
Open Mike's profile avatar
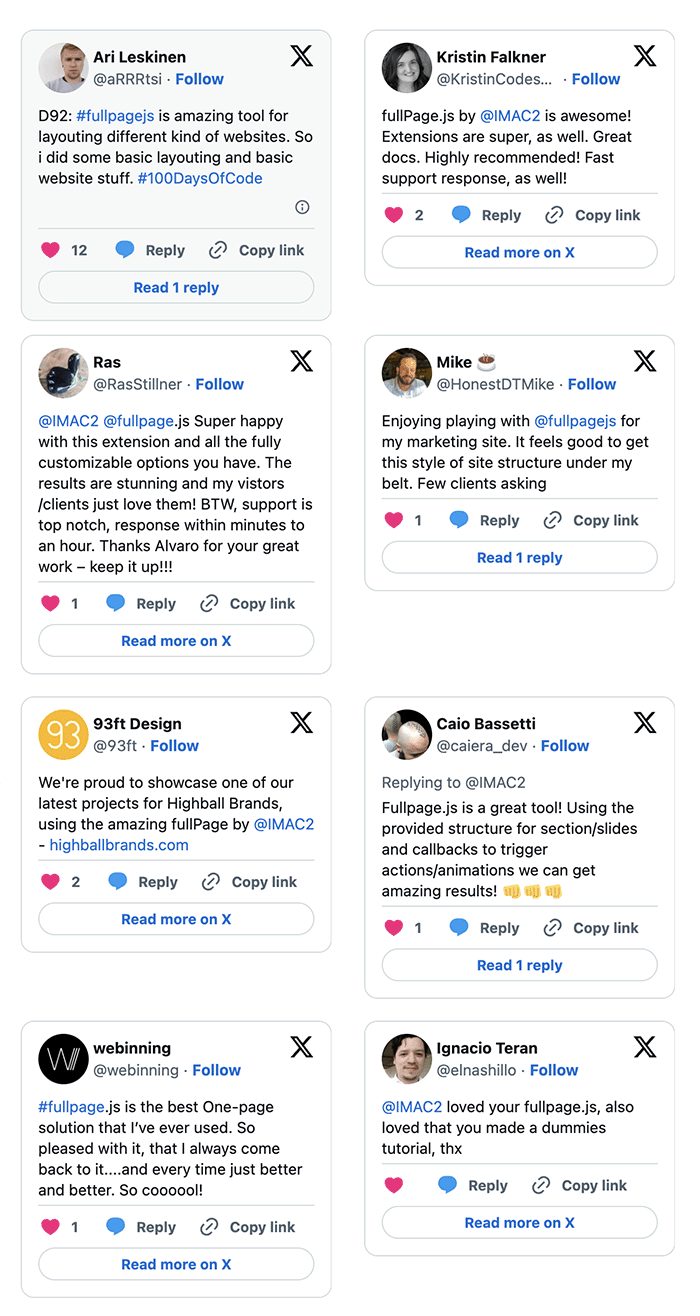[x=406, y=373]
